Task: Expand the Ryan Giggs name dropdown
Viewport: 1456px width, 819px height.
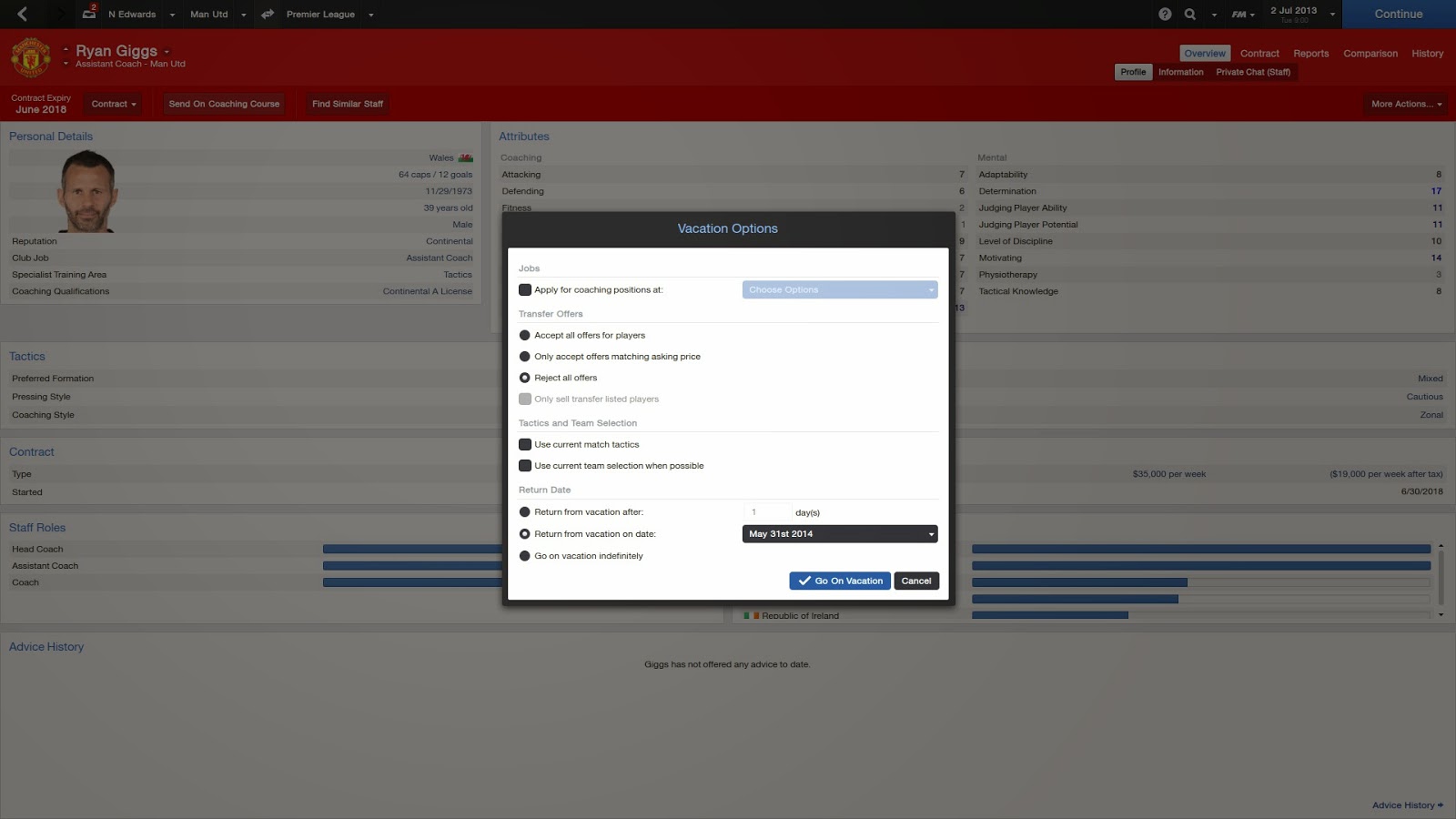Action: (167, 52)
